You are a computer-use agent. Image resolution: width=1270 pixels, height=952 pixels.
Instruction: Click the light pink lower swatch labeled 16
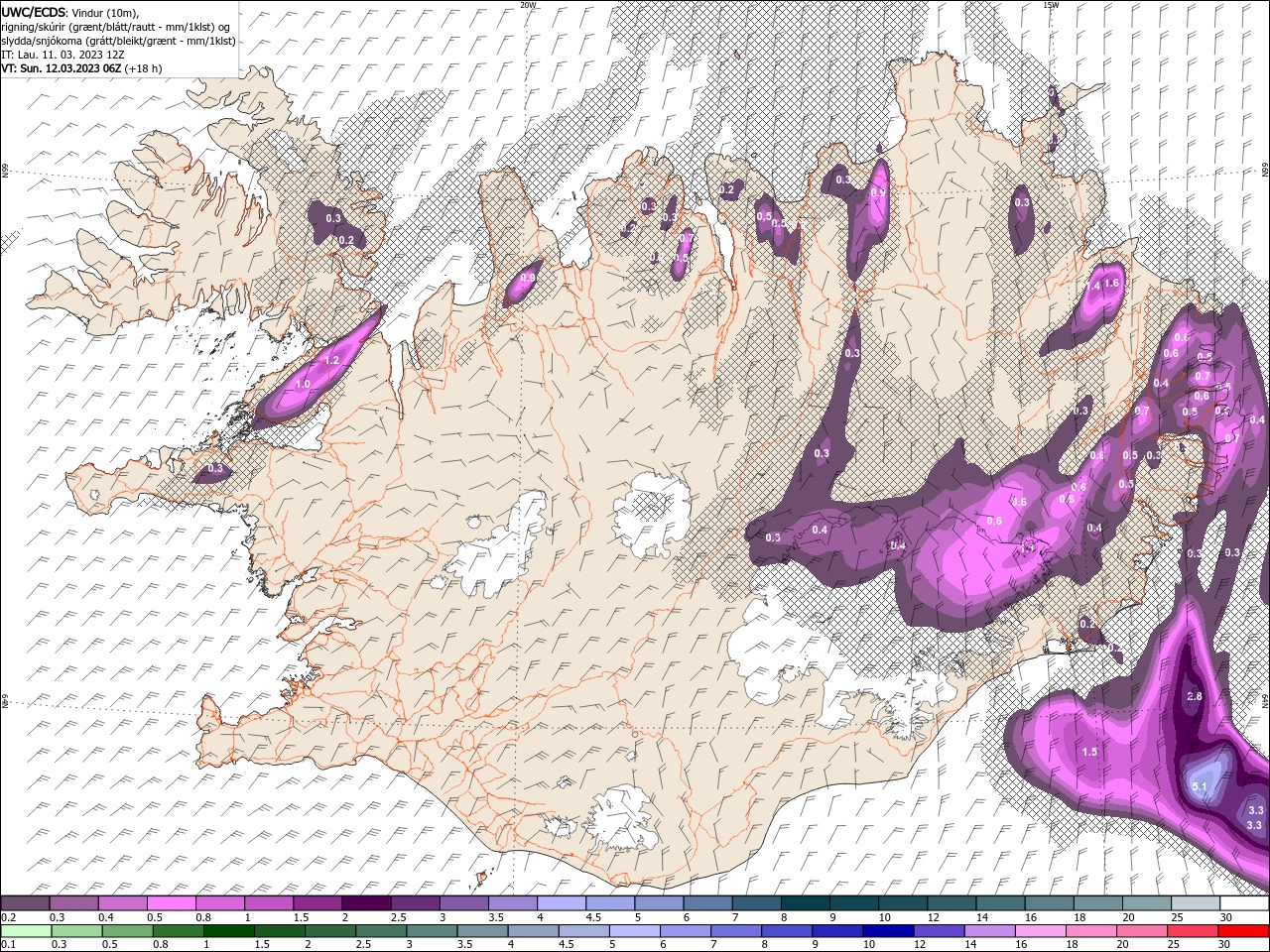point(1039,931)
